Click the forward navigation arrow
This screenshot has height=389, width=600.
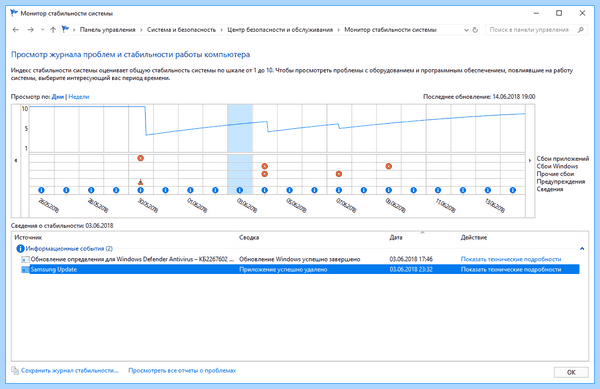30,30
